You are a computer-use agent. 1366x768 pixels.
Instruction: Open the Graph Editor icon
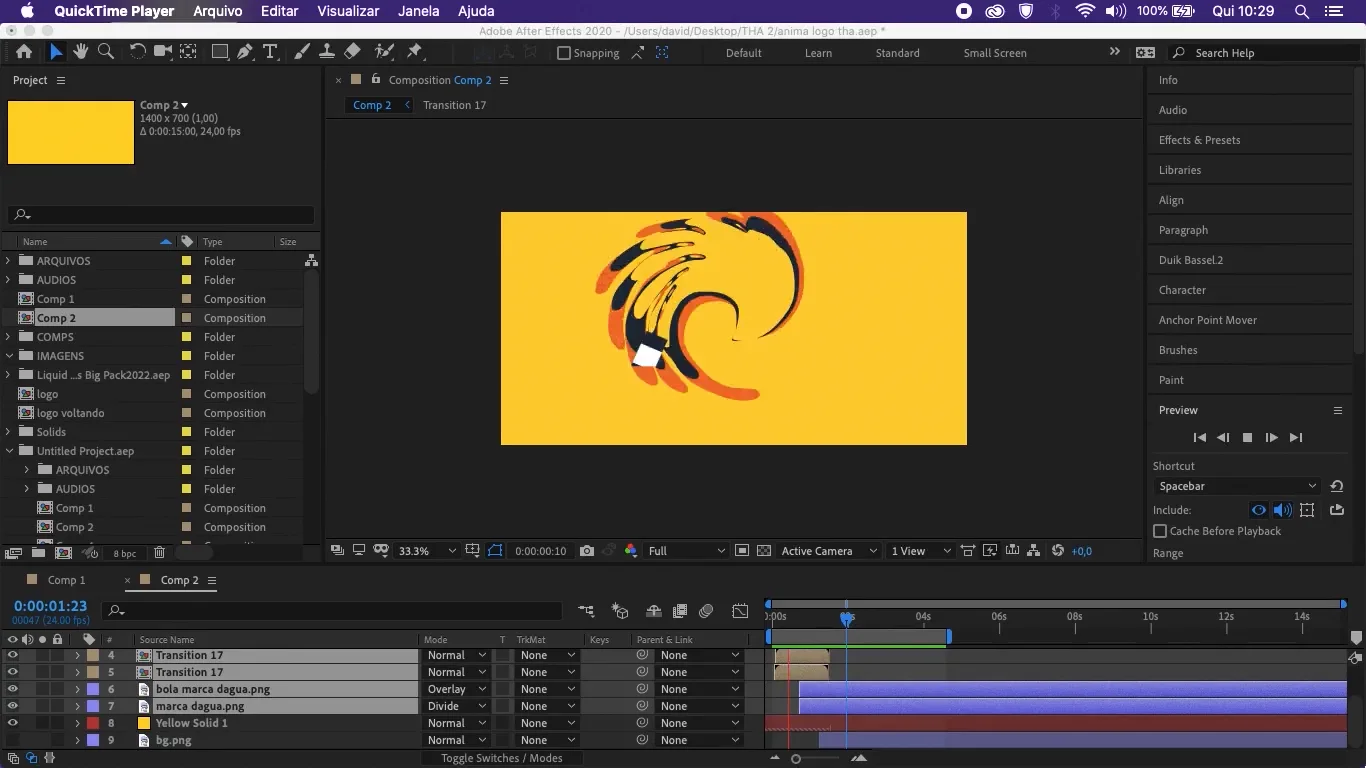click(x=740, y=611)
